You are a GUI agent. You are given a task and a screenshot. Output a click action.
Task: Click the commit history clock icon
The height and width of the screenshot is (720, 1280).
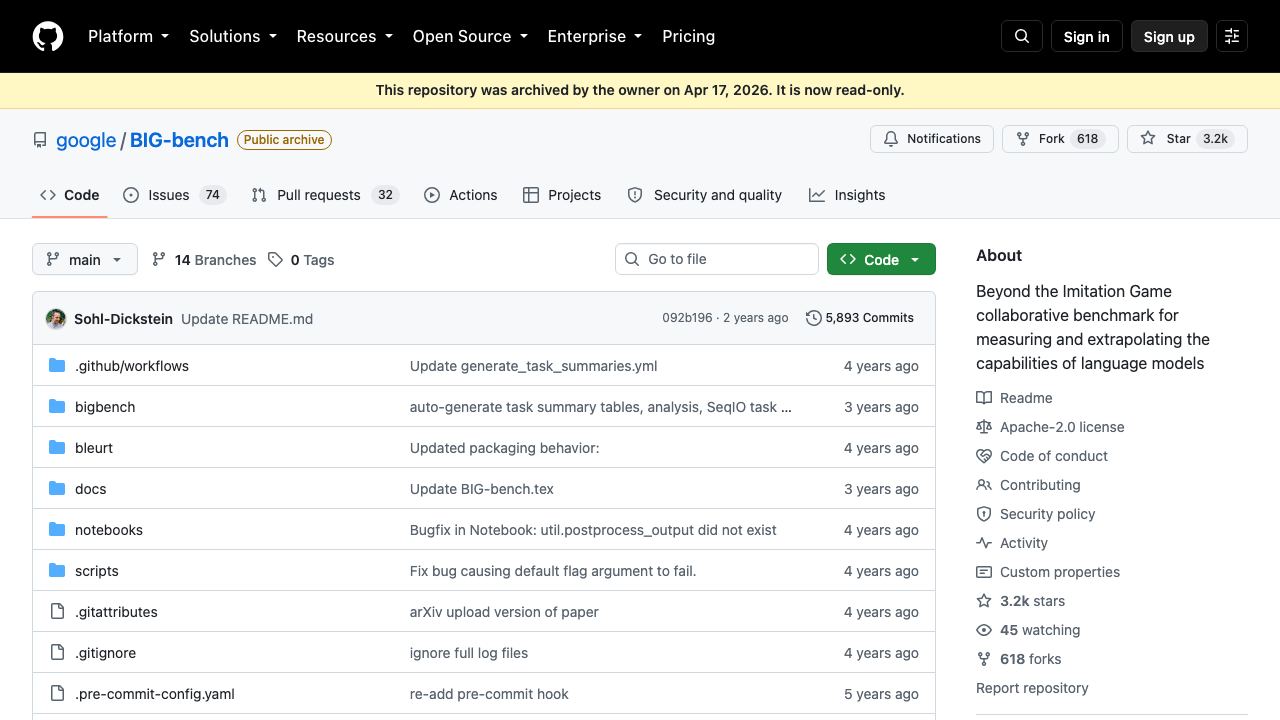(x=814, y=318)
